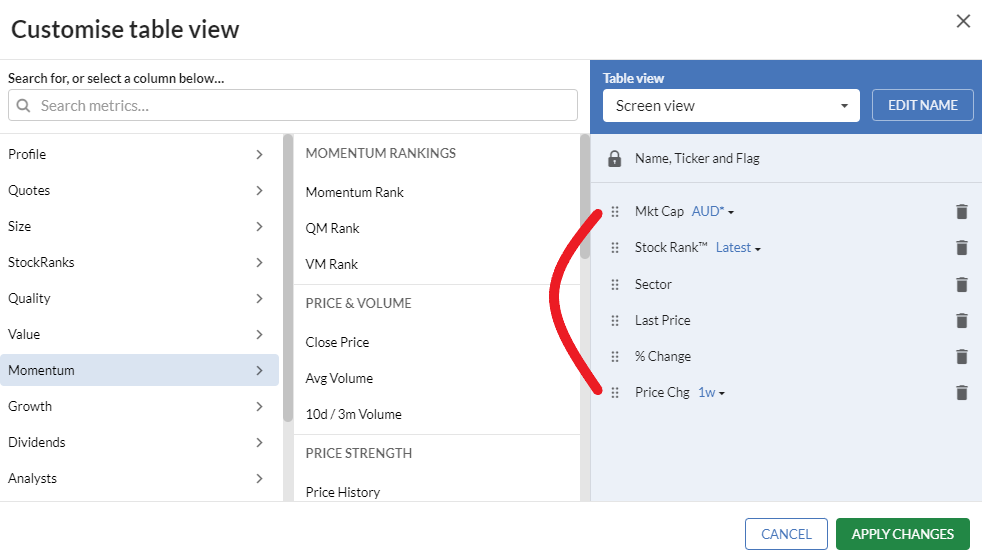
Task: Expand the Profile category
Action: click(x=139, y=154)
